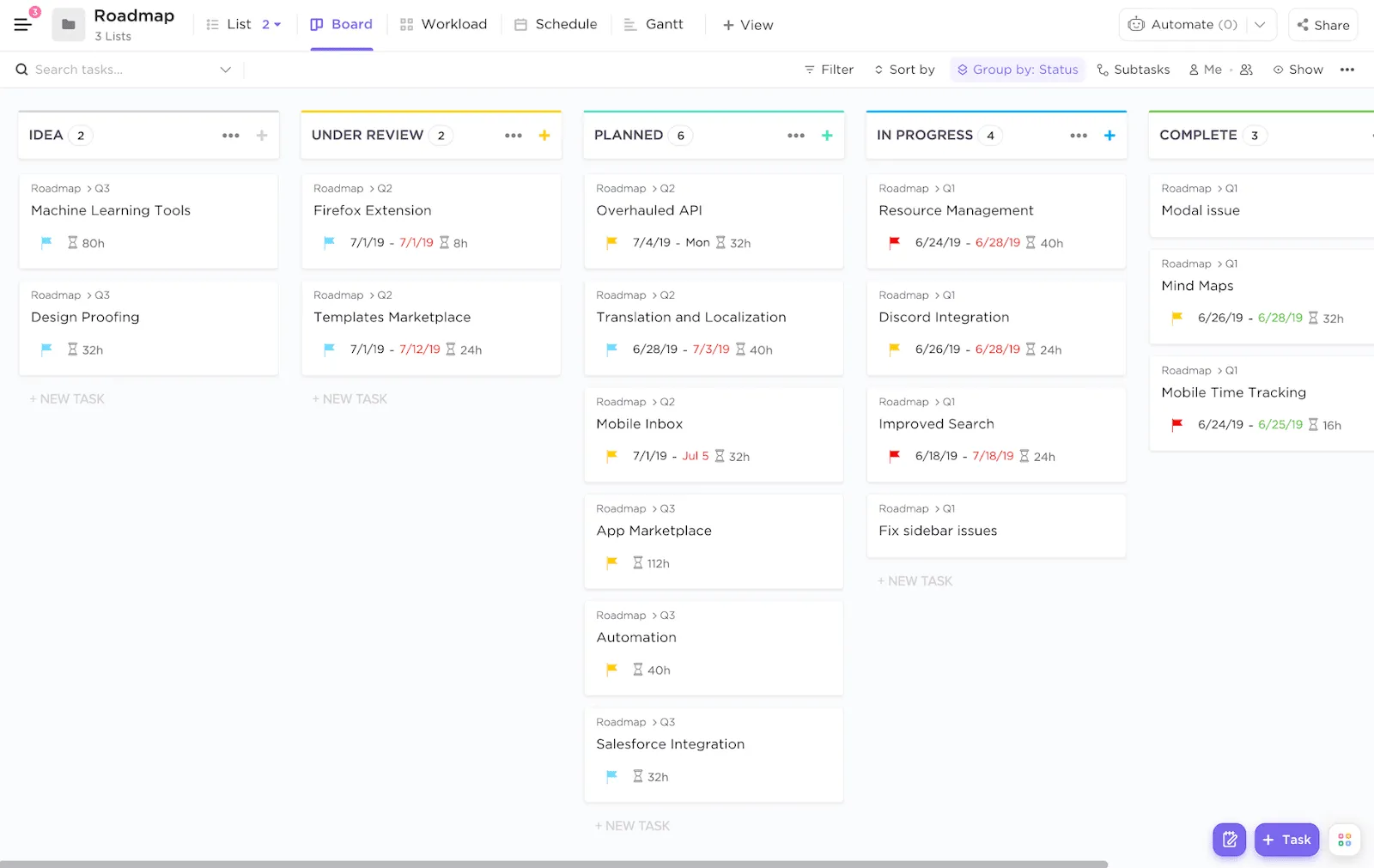
Task: Open the Templates Marketplace task card
Action: coord(431,328)
